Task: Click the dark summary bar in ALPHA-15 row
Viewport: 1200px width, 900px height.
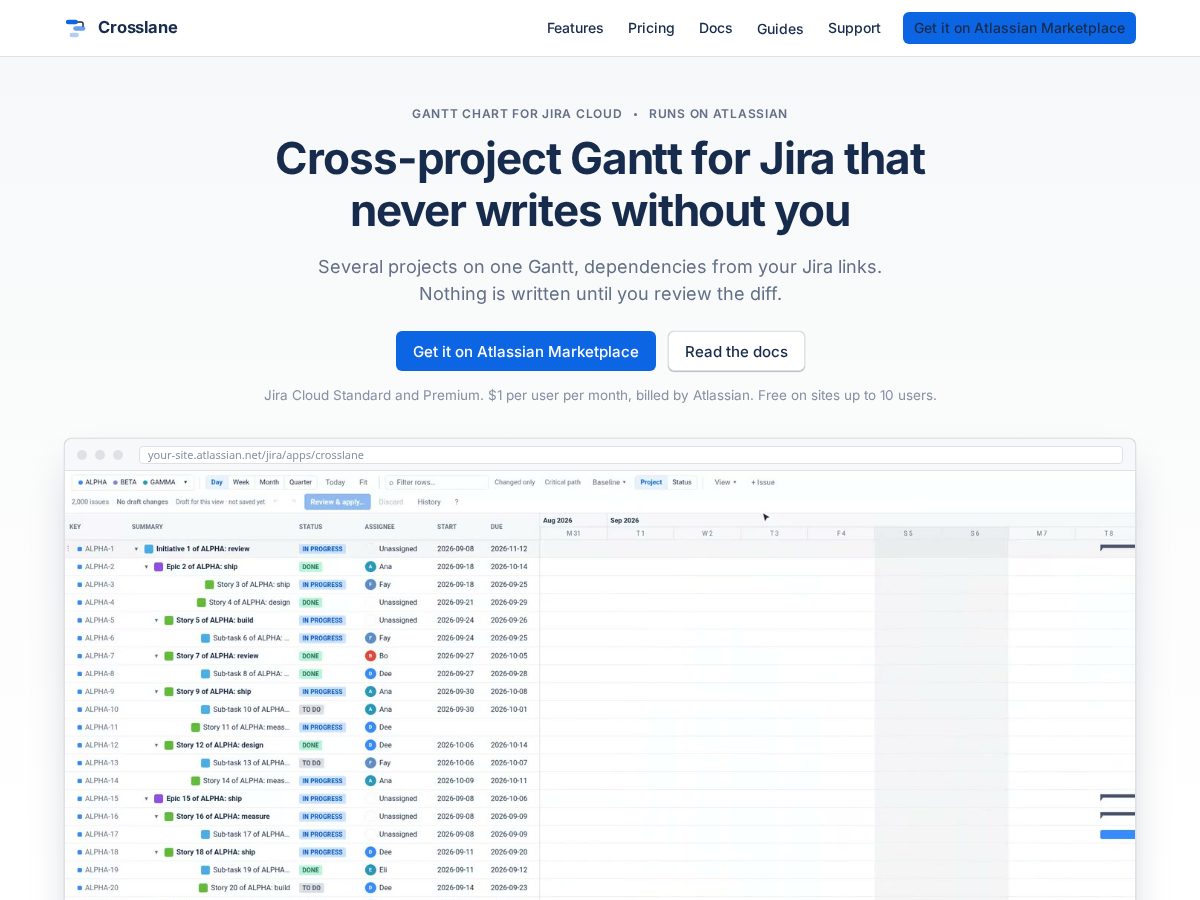Action: click(x=1118, y=797)
